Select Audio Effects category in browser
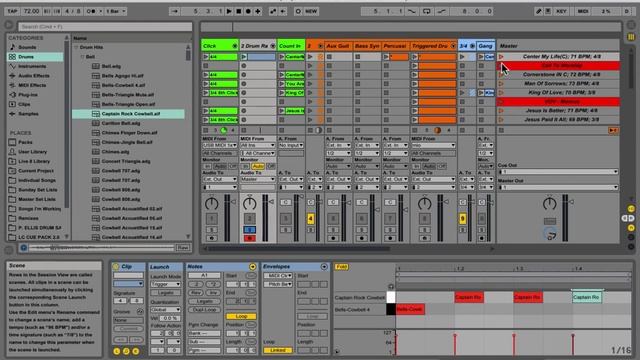Image resolution: width=640 pixels, height=360 pixels. click(33, 76)
